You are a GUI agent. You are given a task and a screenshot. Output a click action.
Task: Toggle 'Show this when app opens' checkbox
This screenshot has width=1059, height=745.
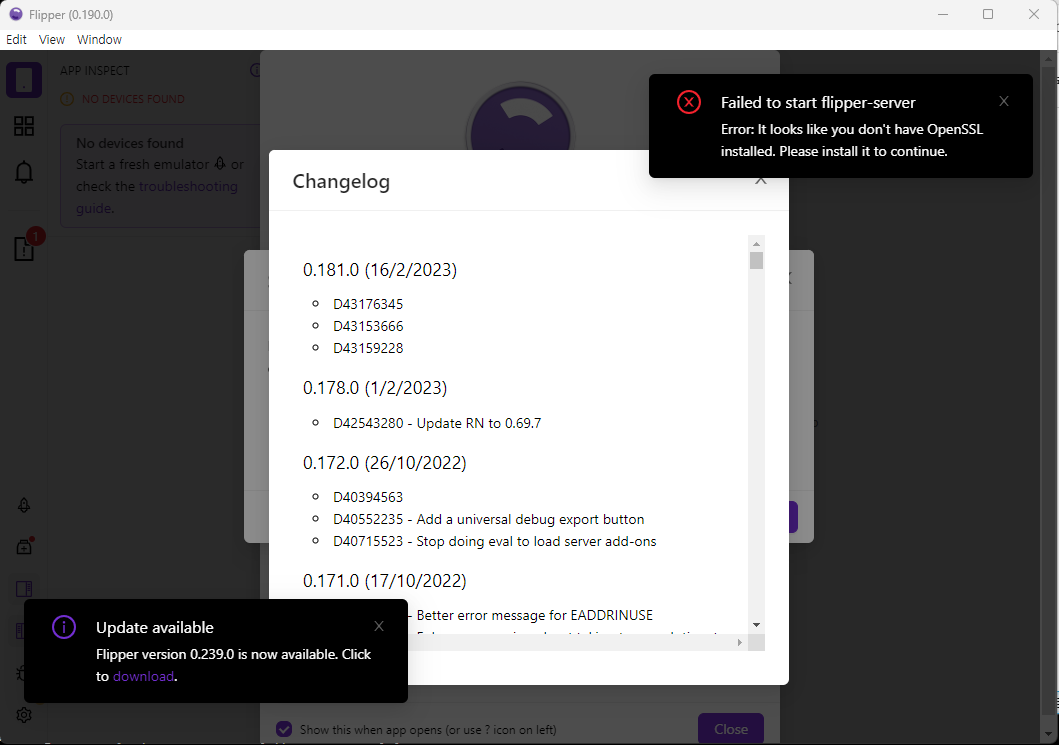[x=284, y=729]
